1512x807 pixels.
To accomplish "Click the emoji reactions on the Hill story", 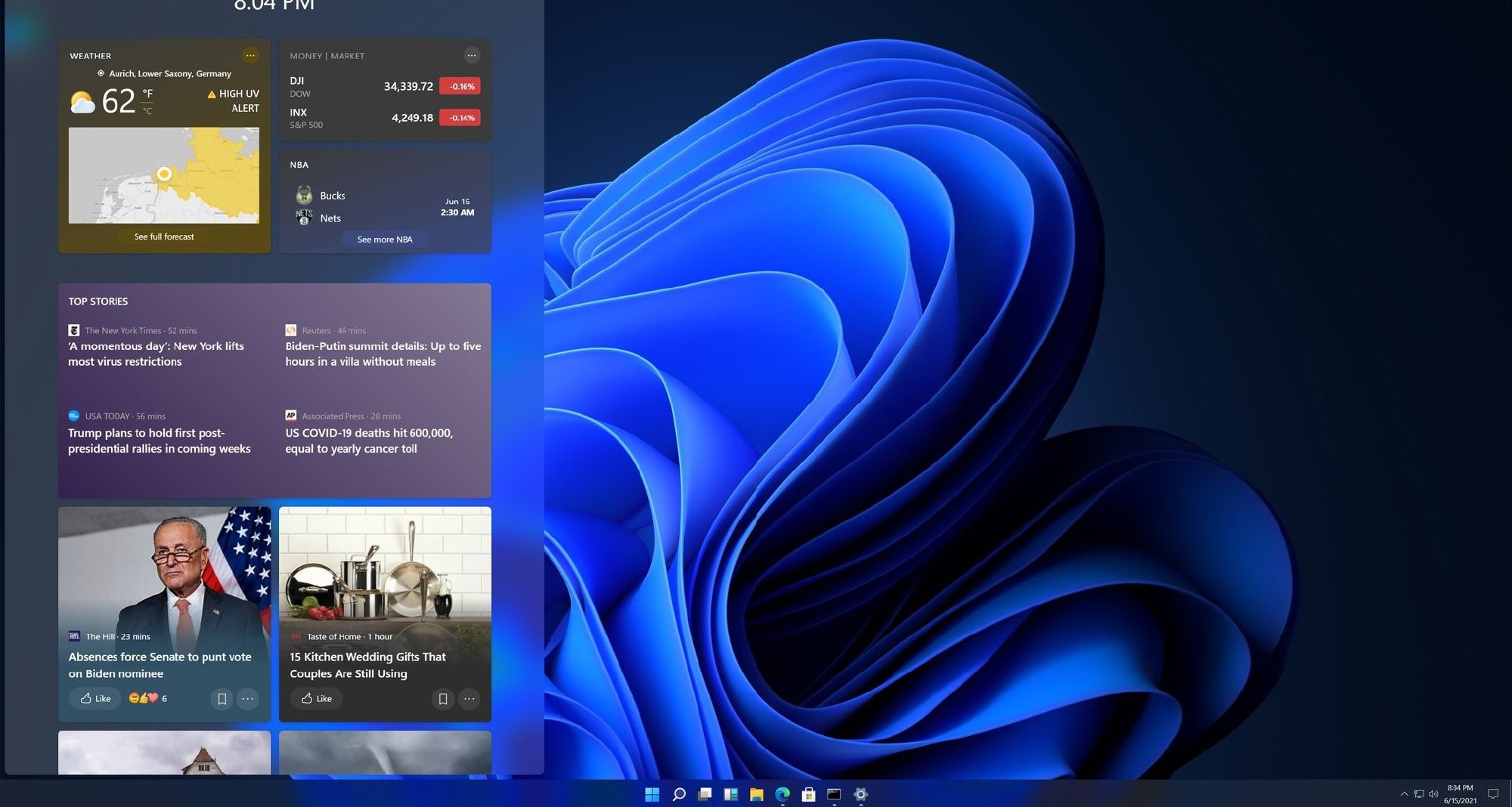I will (146, 698).
